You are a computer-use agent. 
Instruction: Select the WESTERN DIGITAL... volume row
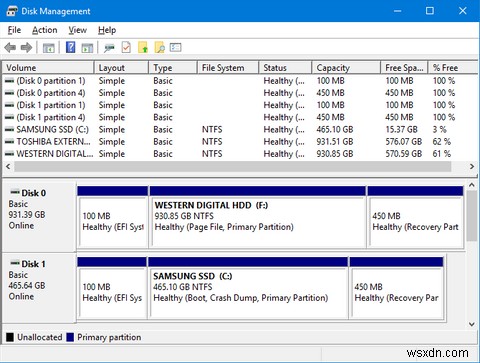click(240, 154)
